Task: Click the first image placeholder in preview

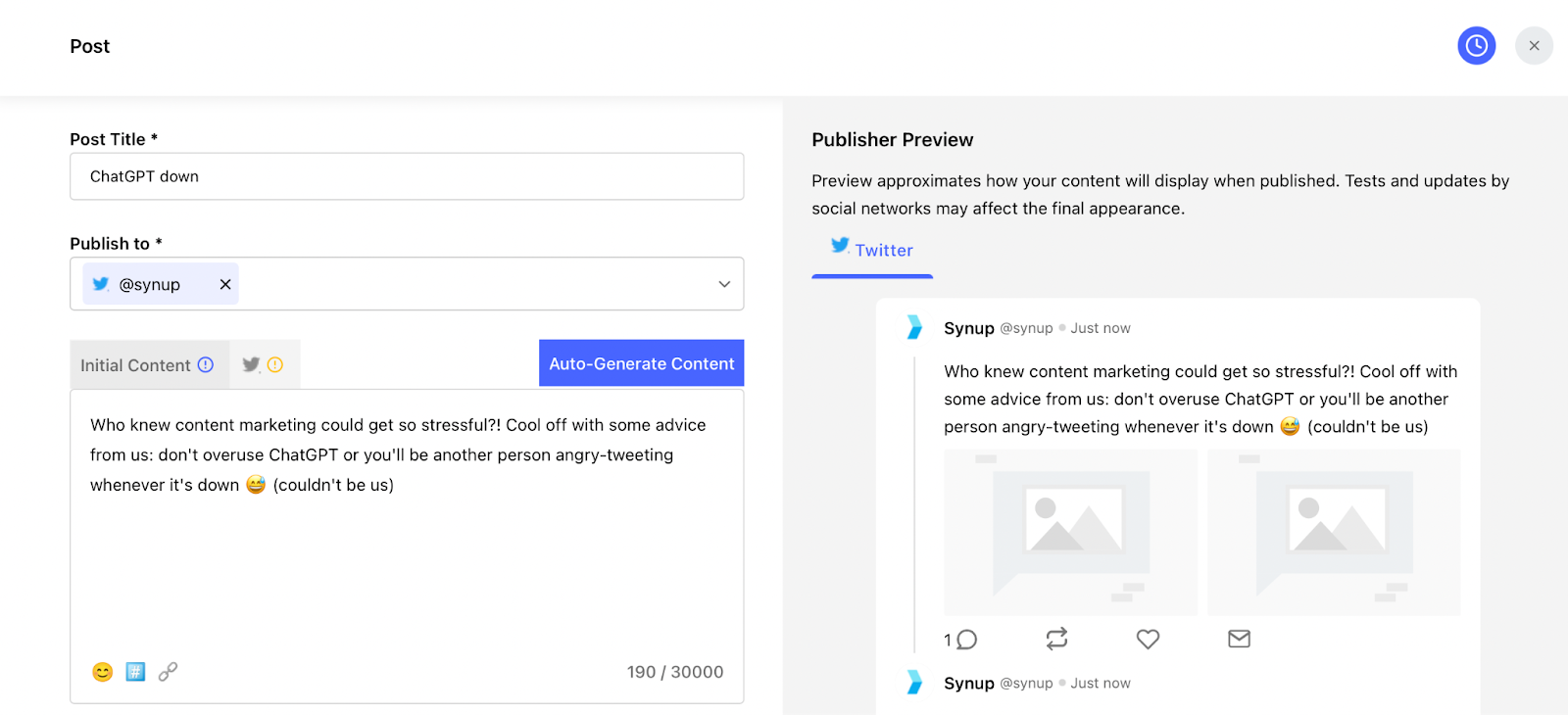Action: [x=1070, y=532]
